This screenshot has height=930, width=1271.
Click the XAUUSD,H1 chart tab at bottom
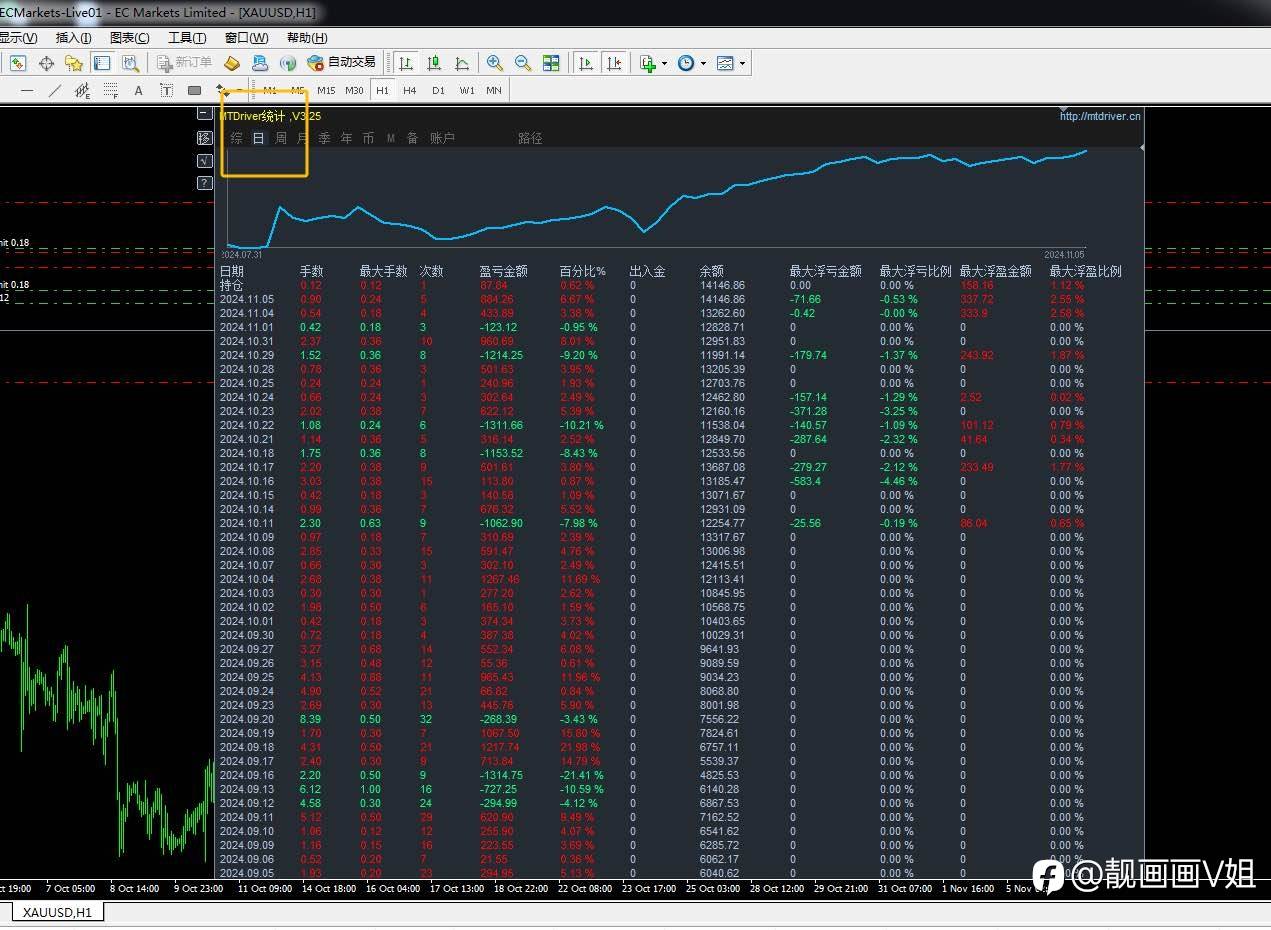pyautogui.click(x=57, y=912)
